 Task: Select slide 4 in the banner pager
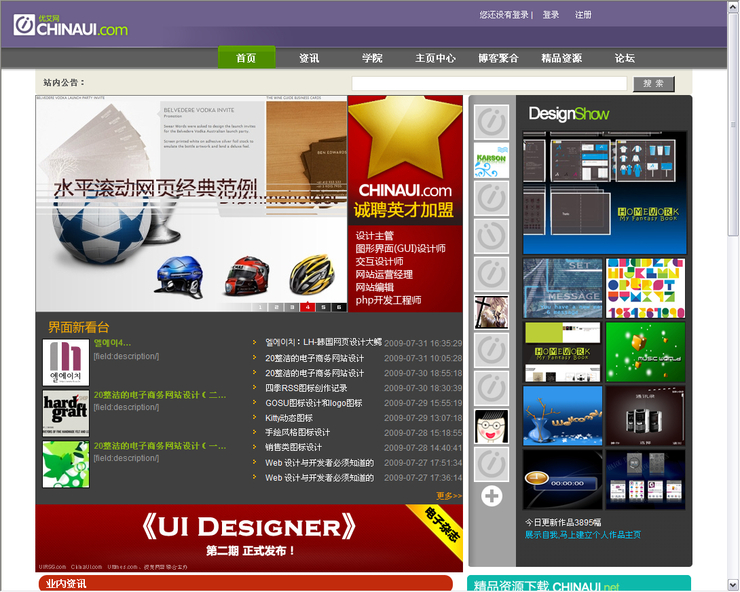pyautogui.click(x=308, y=307)
